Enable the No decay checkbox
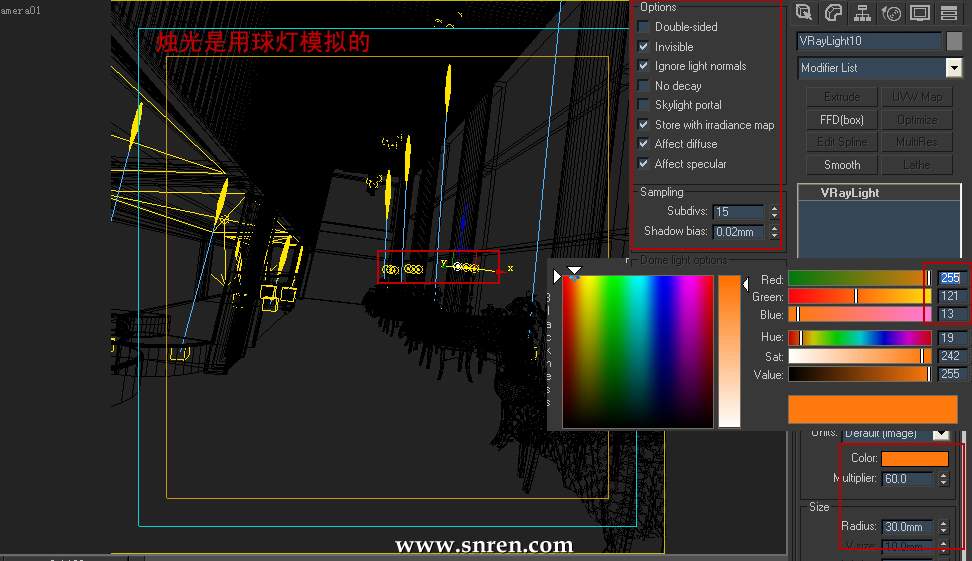Viewport: 972px width, 561px height. [x=643, y=86]
